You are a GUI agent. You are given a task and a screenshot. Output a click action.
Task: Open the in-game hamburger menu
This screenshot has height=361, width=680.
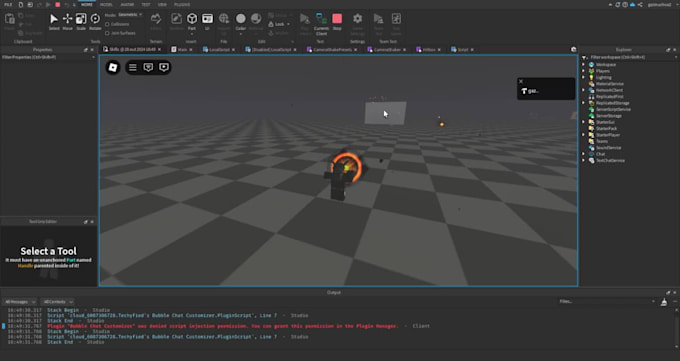coord(133,67)
